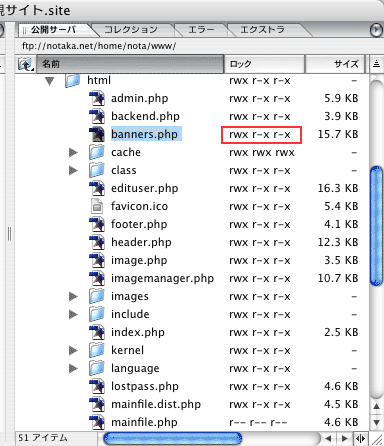Click the rwx rwx rwx permissions of cache
The height and width of the screenshot is (446, 384).
coord(262,153)
